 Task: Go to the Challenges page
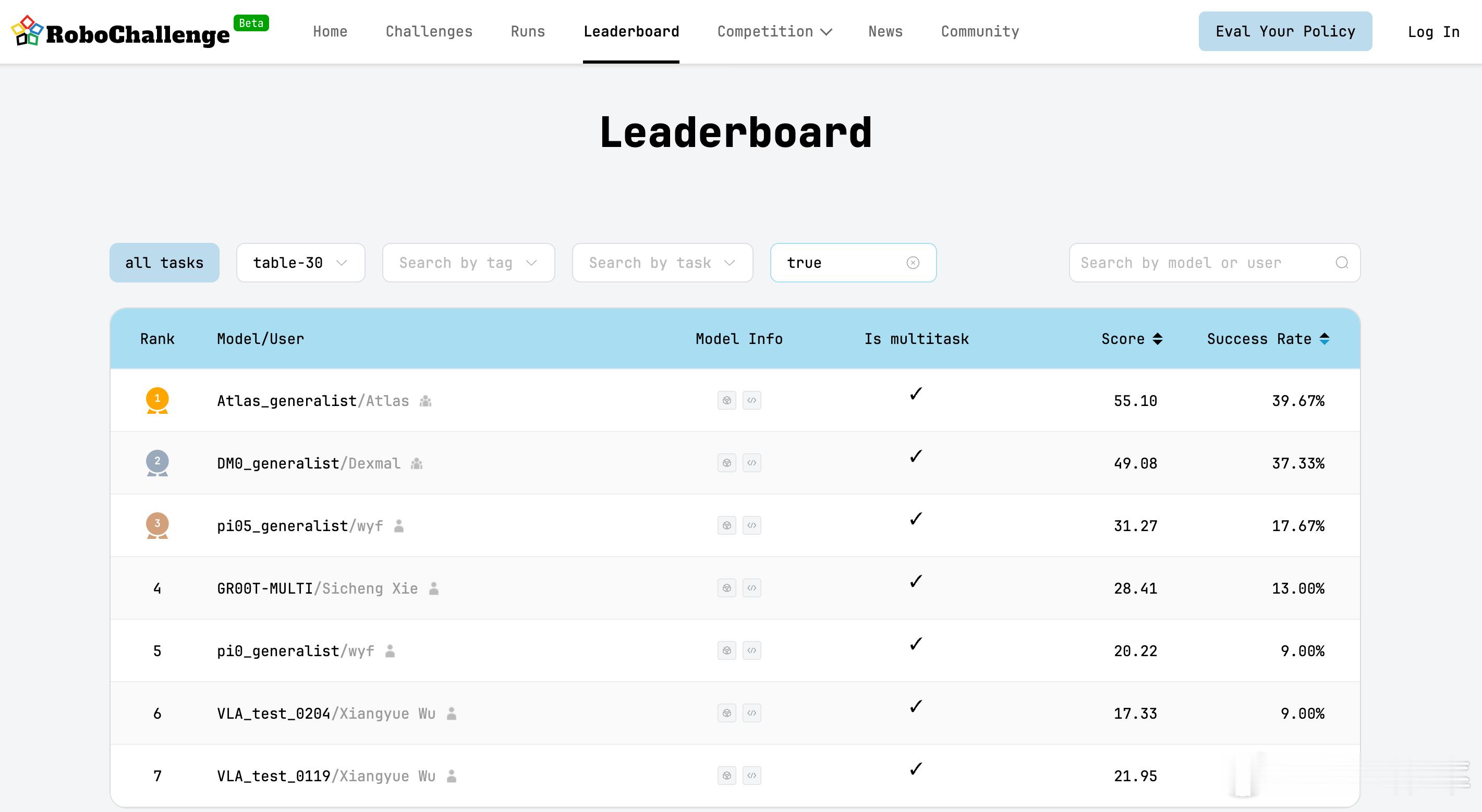point(429,32)
